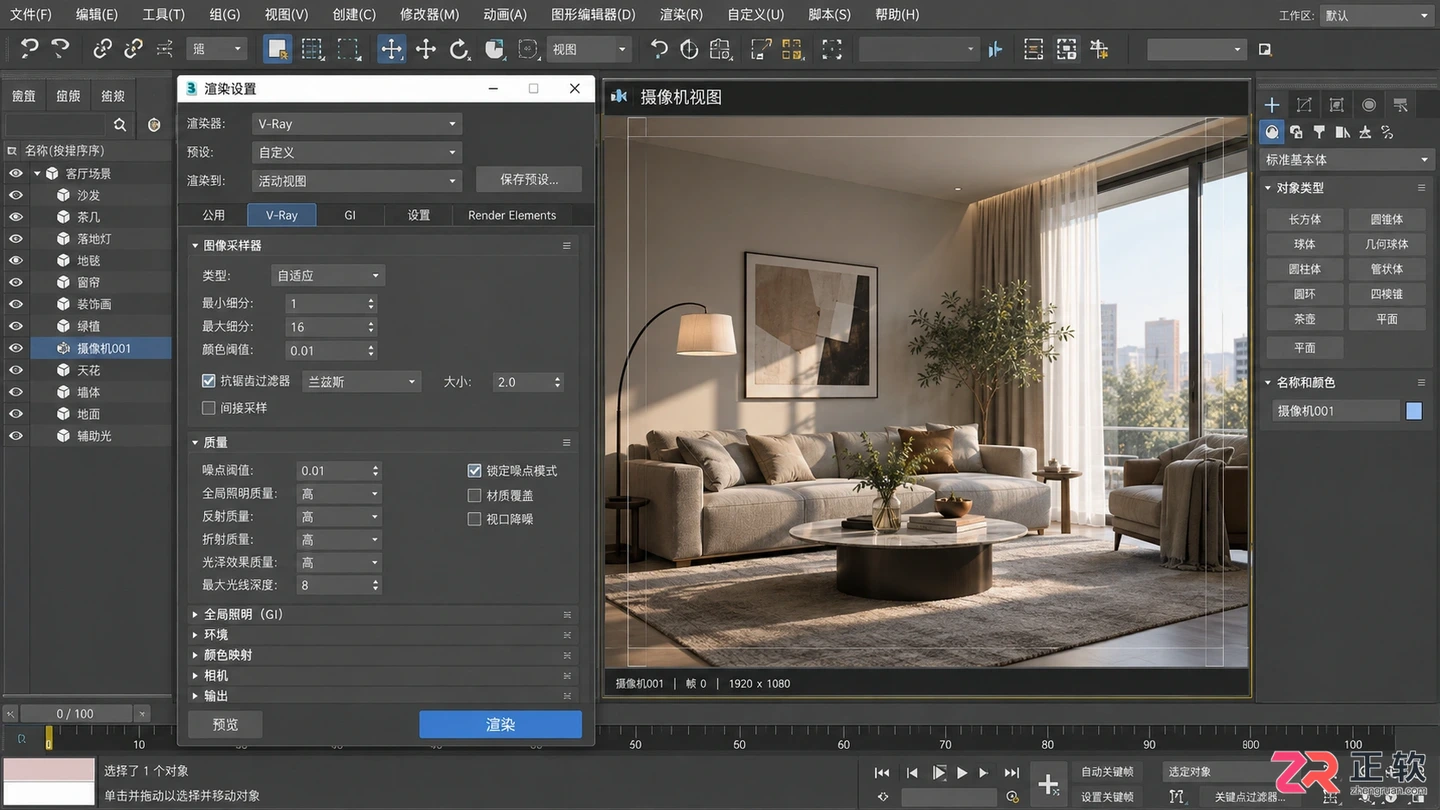Select the Select Object tool
Screen dimensions: 1440x810
[278, 48]
